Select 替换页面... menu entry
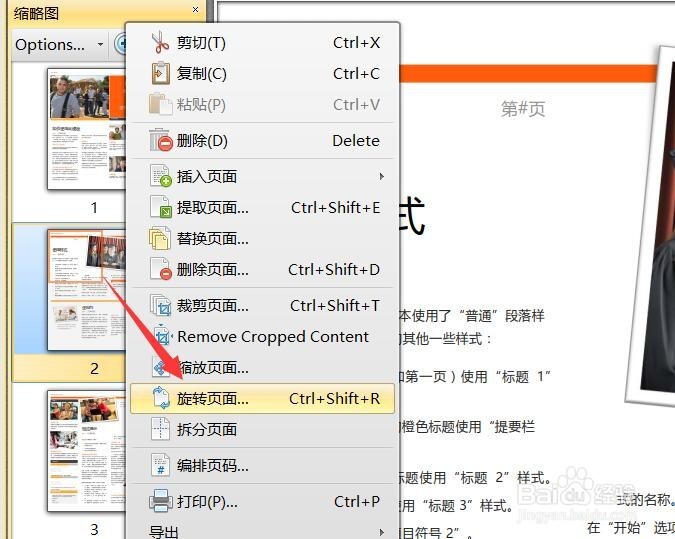This screenshot has height=539, width=675. click(263, 238)
